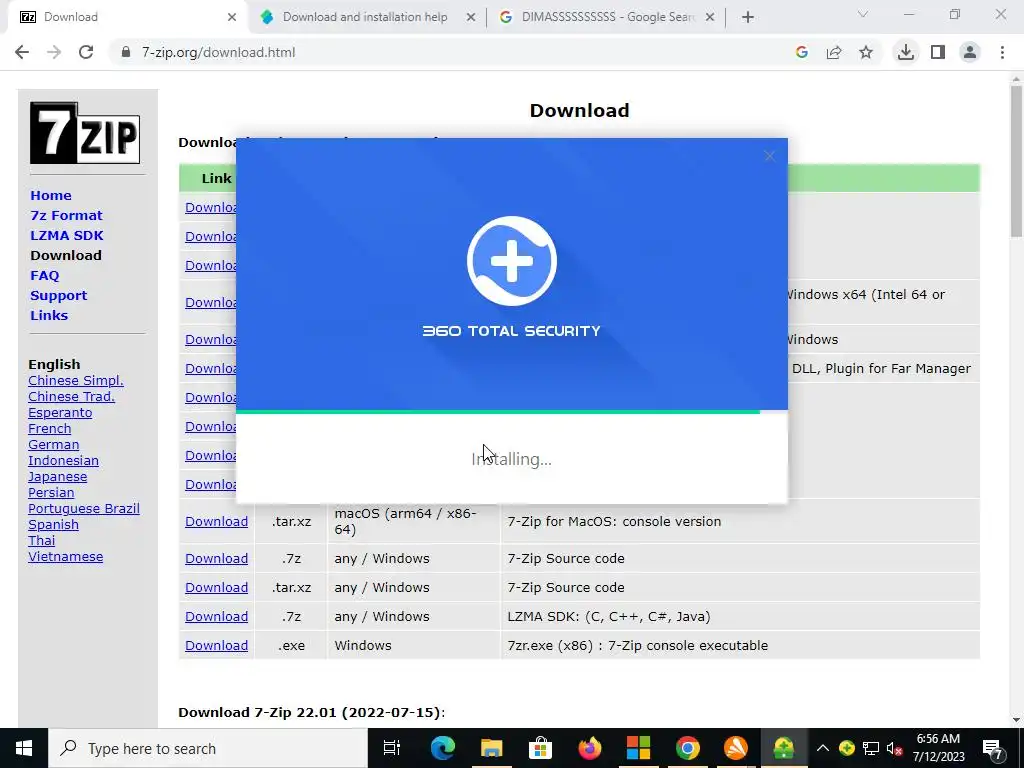
Task: Show hidden system tray icons
Action: (x=823, y=748)
